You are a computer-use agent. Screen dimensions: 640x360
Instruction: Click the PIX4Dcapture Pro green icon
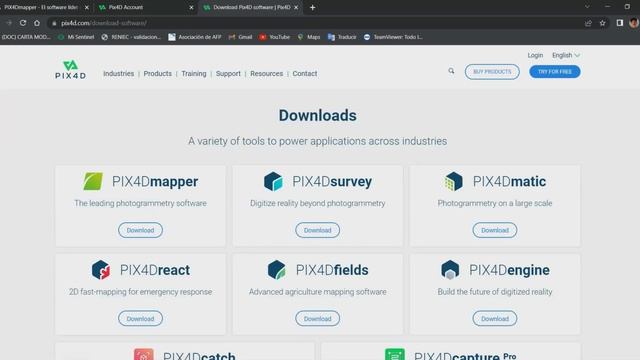click(395, 354)
